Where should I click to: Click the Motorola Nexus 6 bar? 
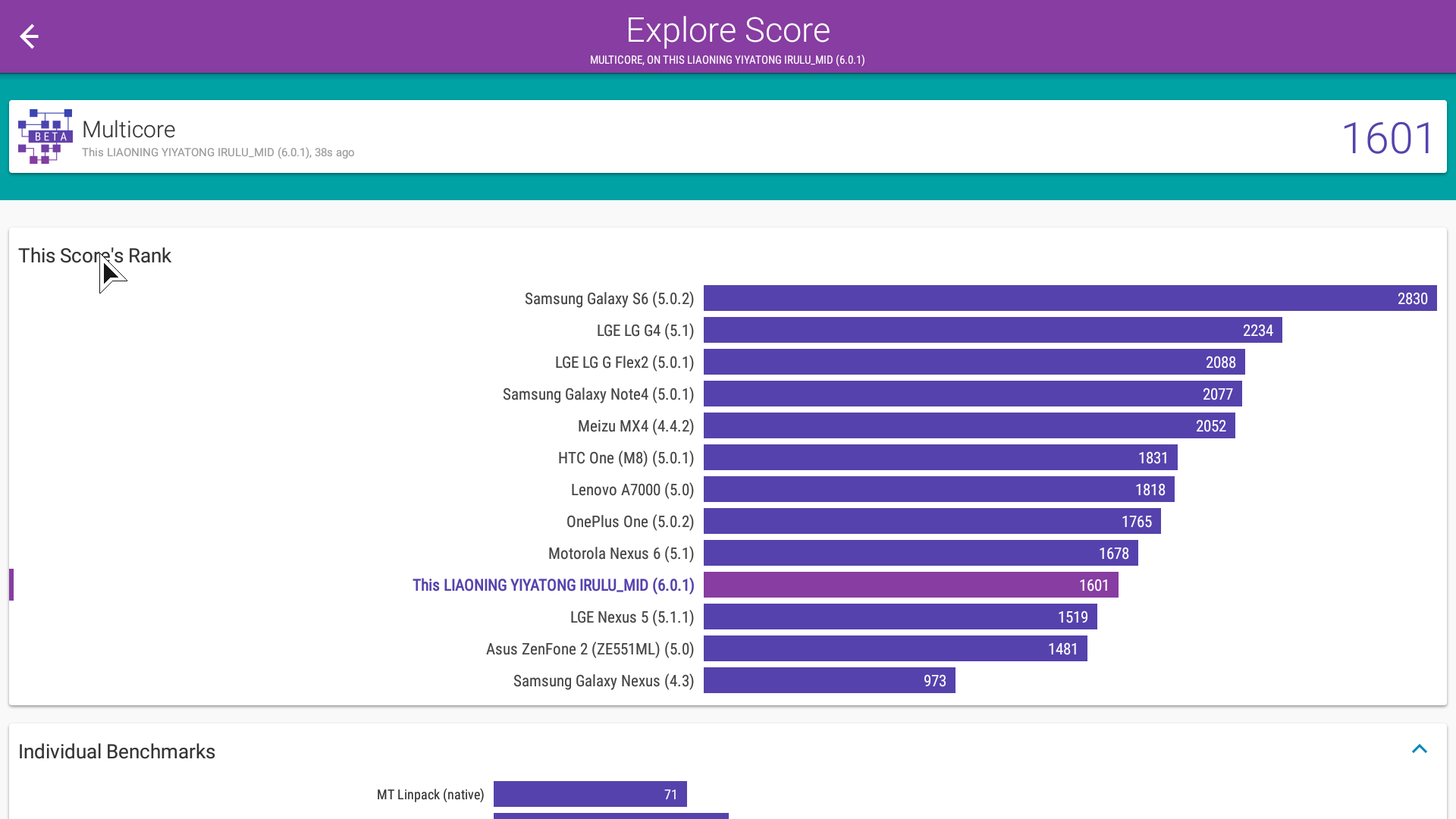click(921, 553)
